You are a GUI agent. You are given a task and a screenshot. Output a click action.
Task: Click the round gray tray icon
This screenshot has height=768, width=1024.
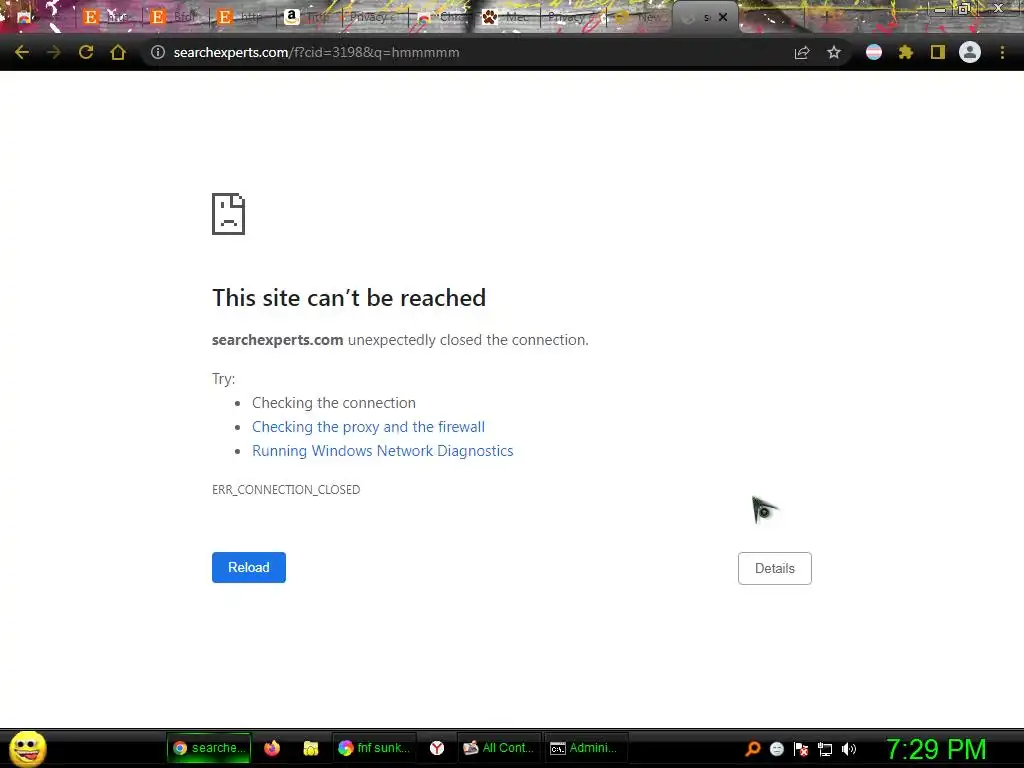point(776,749)
